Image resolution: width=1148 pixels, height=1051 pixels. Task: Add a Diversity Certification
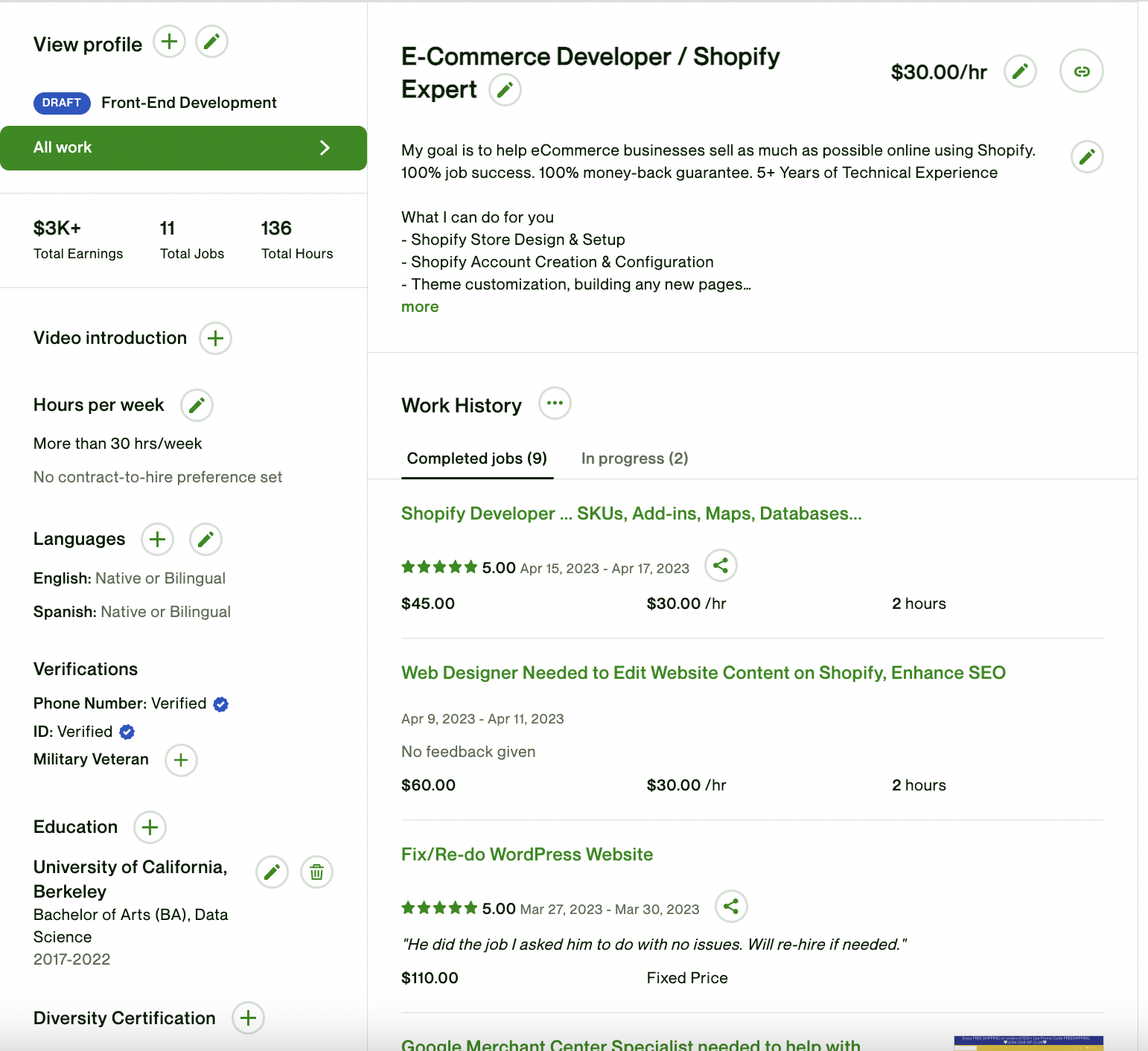[x=249, y=1018]
